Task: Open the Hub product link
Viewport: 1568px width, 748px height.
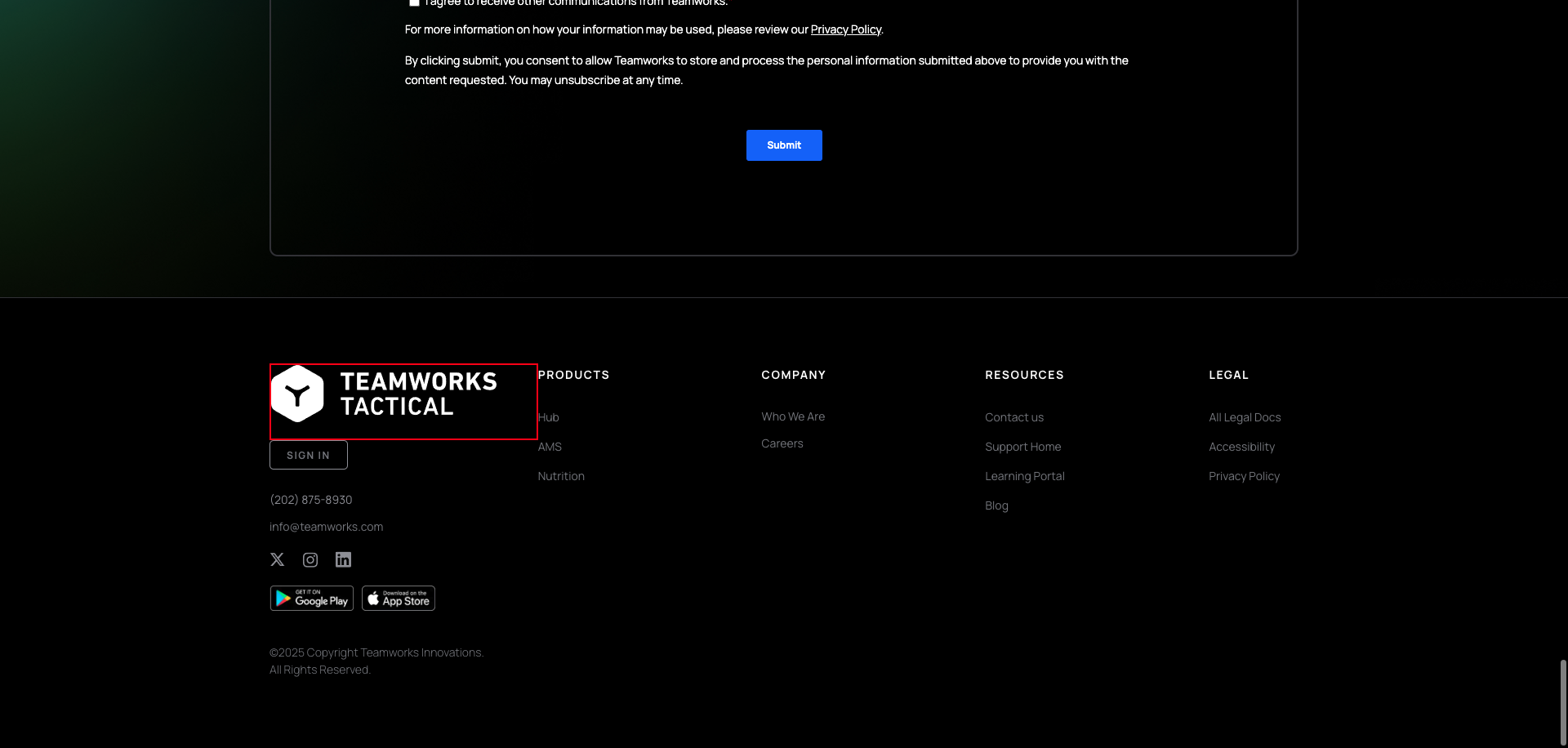Action: (x=548, y=417)
